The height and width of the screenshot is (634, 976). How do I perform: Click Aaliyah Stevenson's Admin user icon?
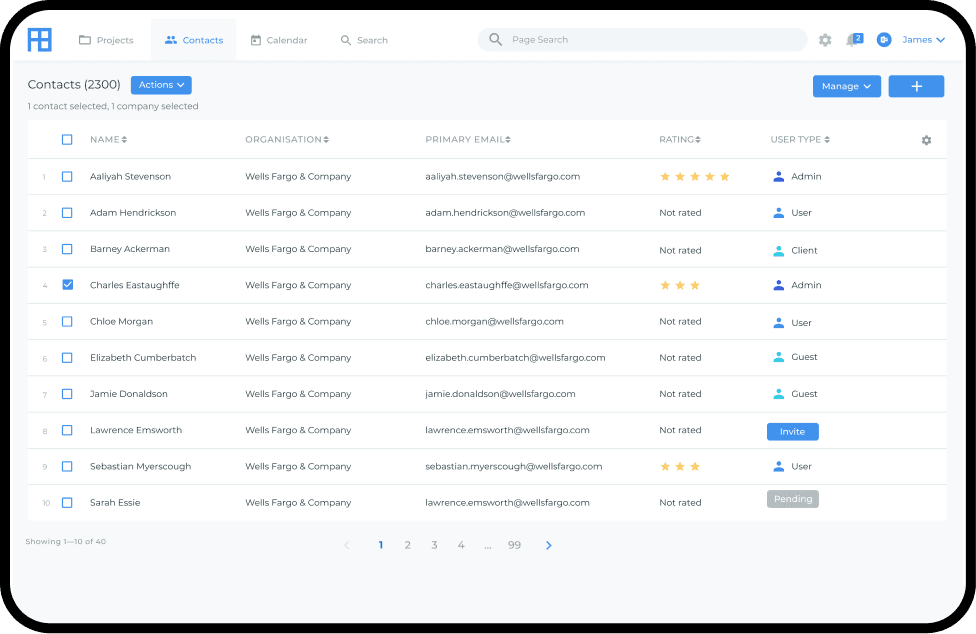[x=778, y=177]
